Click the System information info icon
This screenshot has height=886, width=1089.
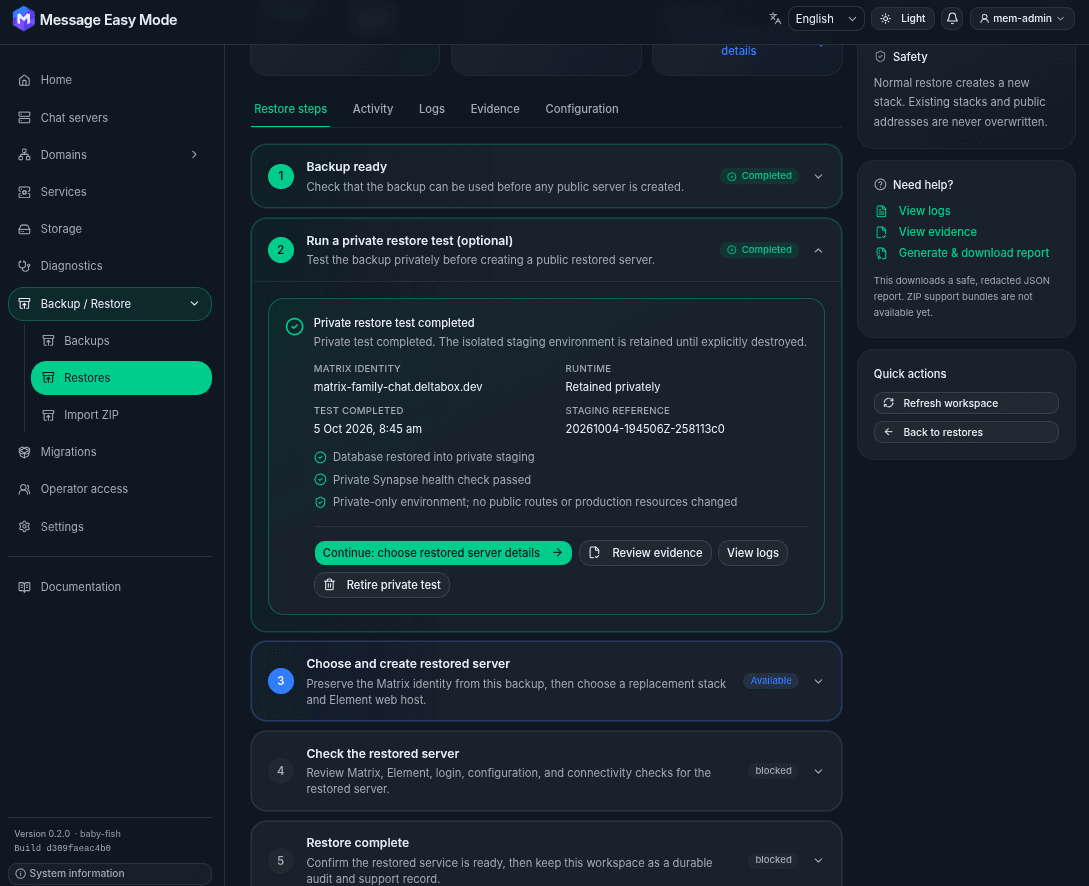pos(21,874)
